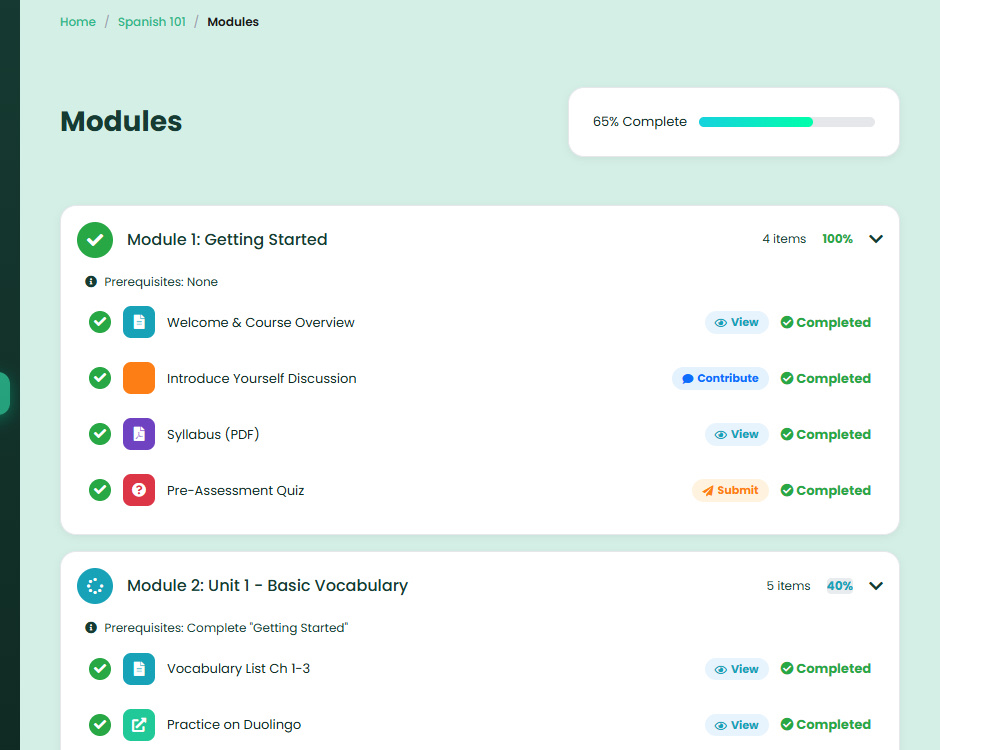Toggle the check mark for Syllabus (PDF)

(x=99, y=434)
